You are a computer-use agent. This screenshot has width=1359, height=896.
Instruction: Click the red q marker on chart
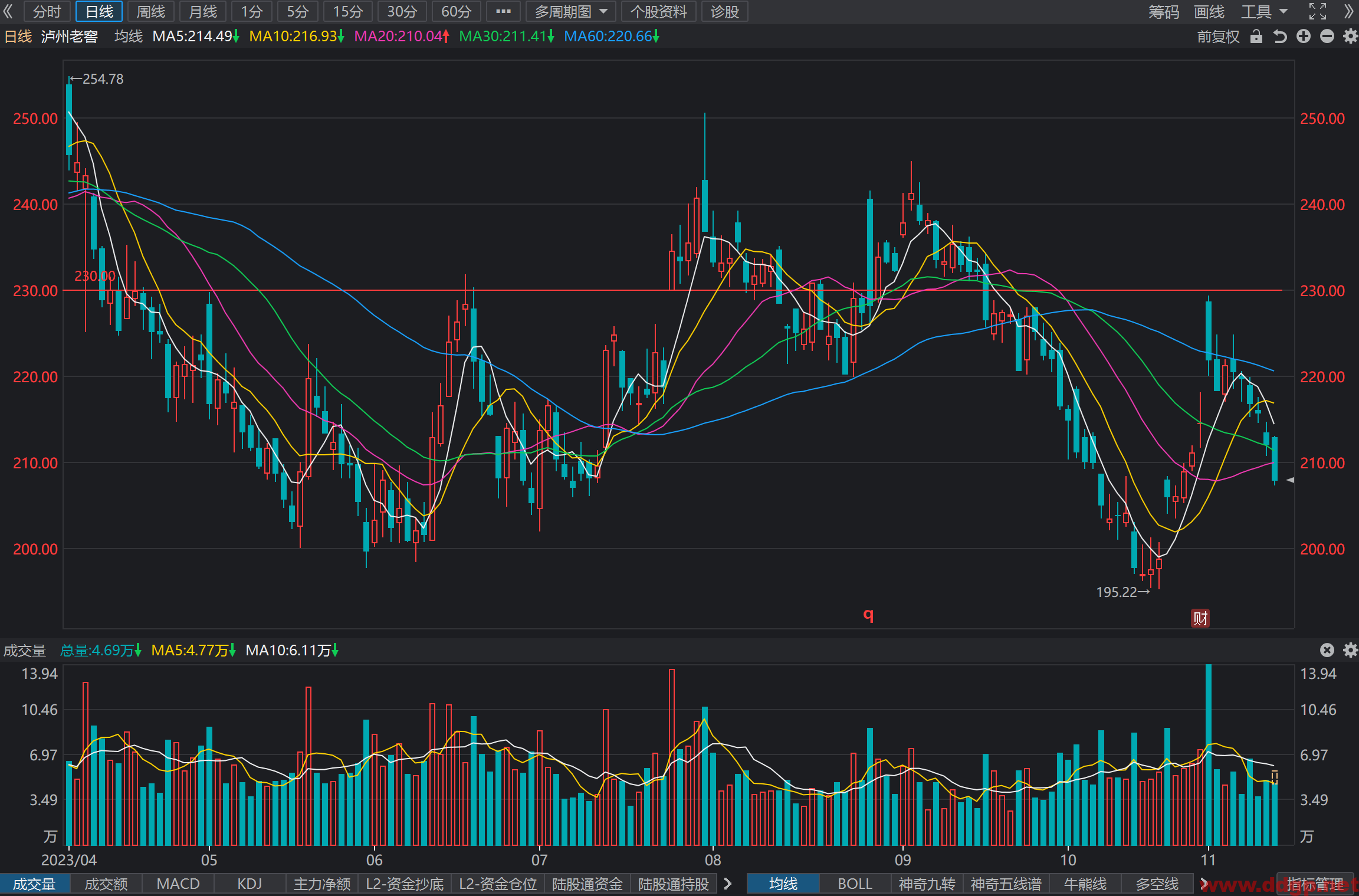tap(868, 615)
